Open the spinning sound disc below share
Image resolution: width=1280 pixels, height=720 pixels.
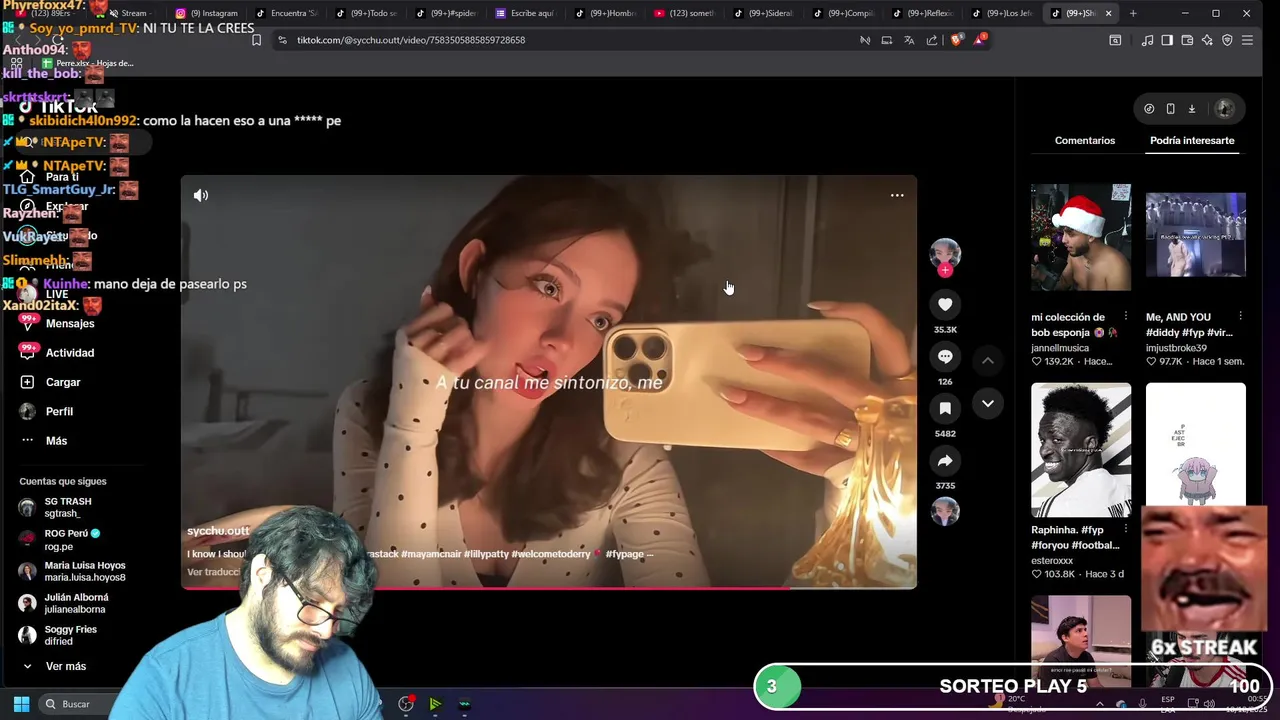(945, 512)
